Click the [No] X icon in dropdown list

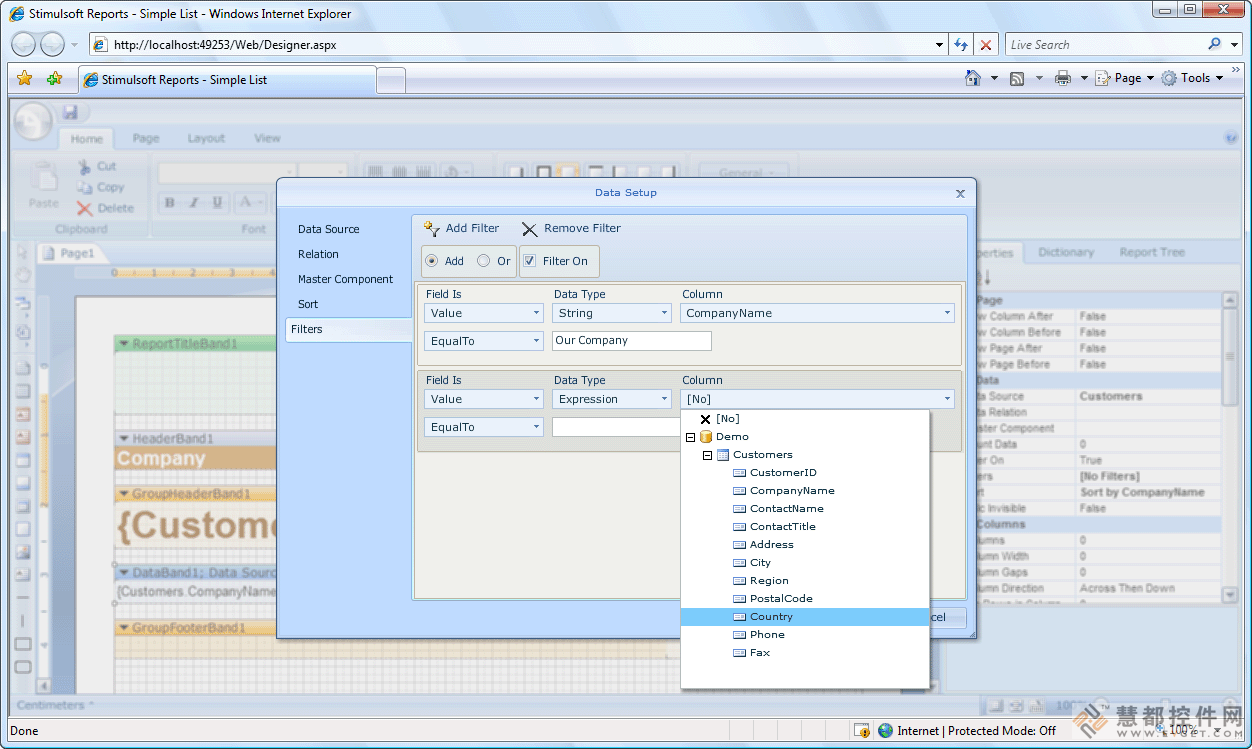click(x=705, y=419)
